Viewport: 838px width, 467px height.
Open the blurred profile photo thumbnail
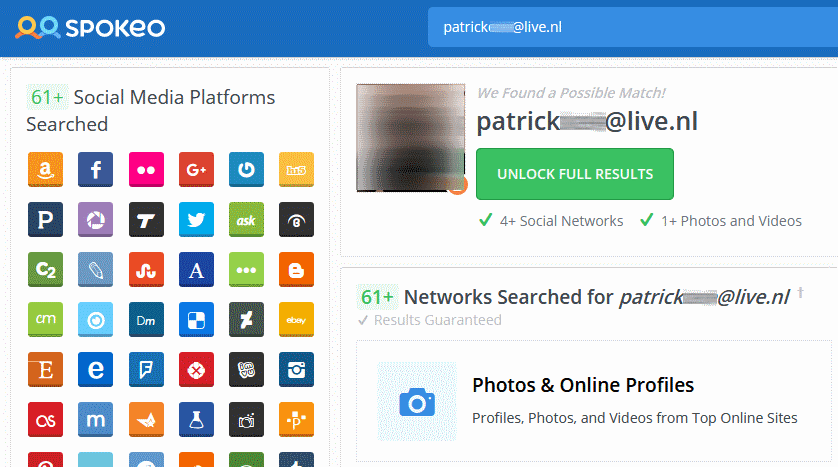click(410, 138)
